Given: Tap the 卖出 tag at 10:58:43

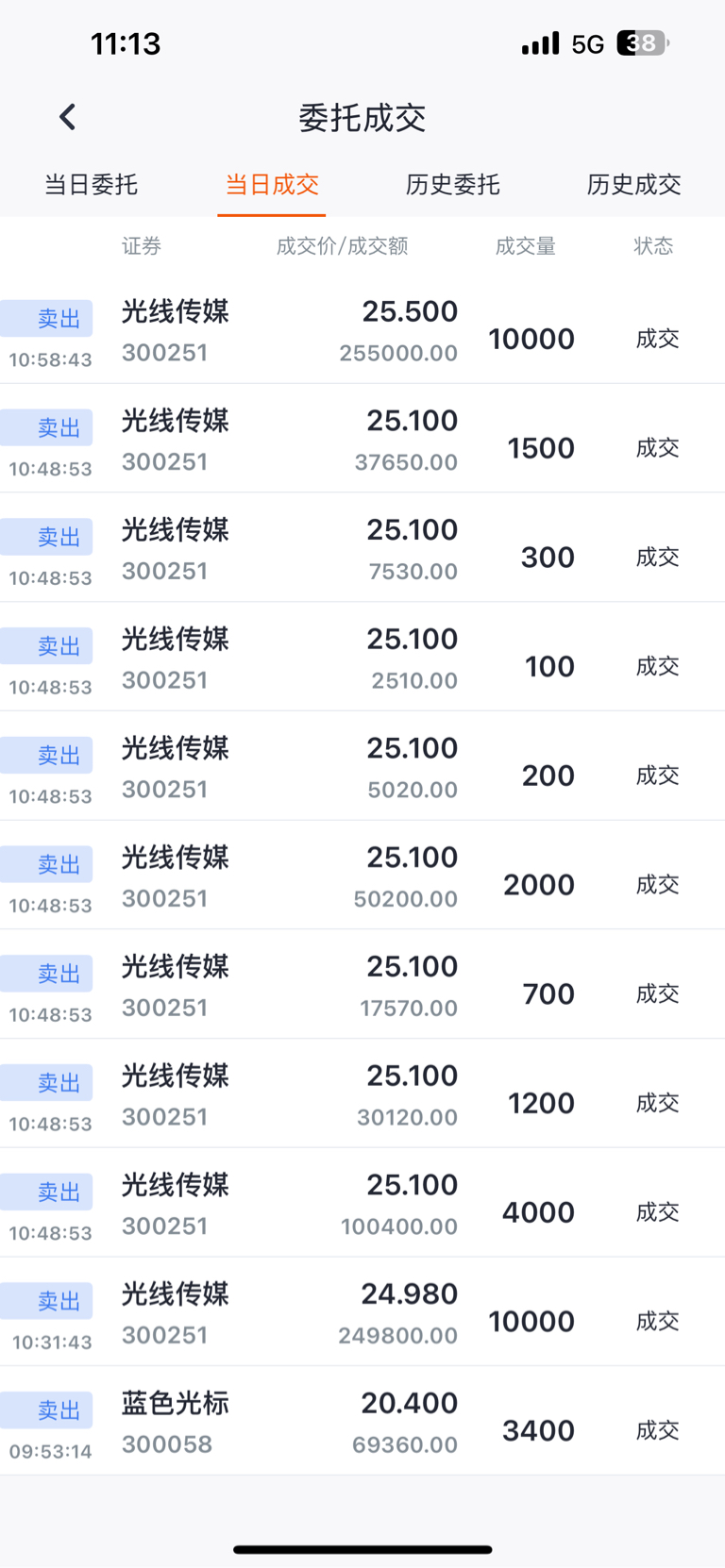Looking at the screenshot, I should coord(49,319).
